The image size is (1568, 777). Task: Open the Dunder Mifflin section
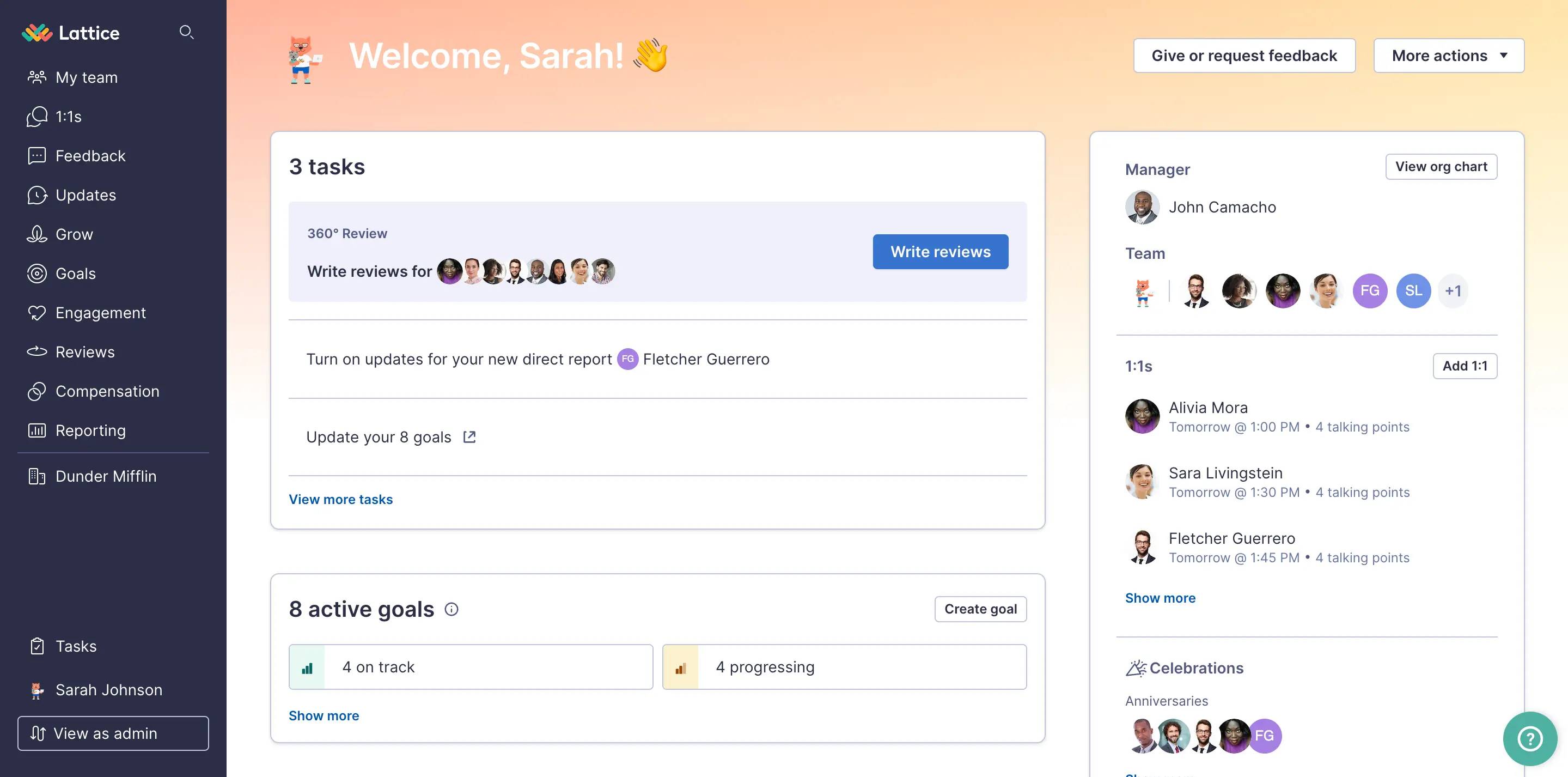point(106,476)
